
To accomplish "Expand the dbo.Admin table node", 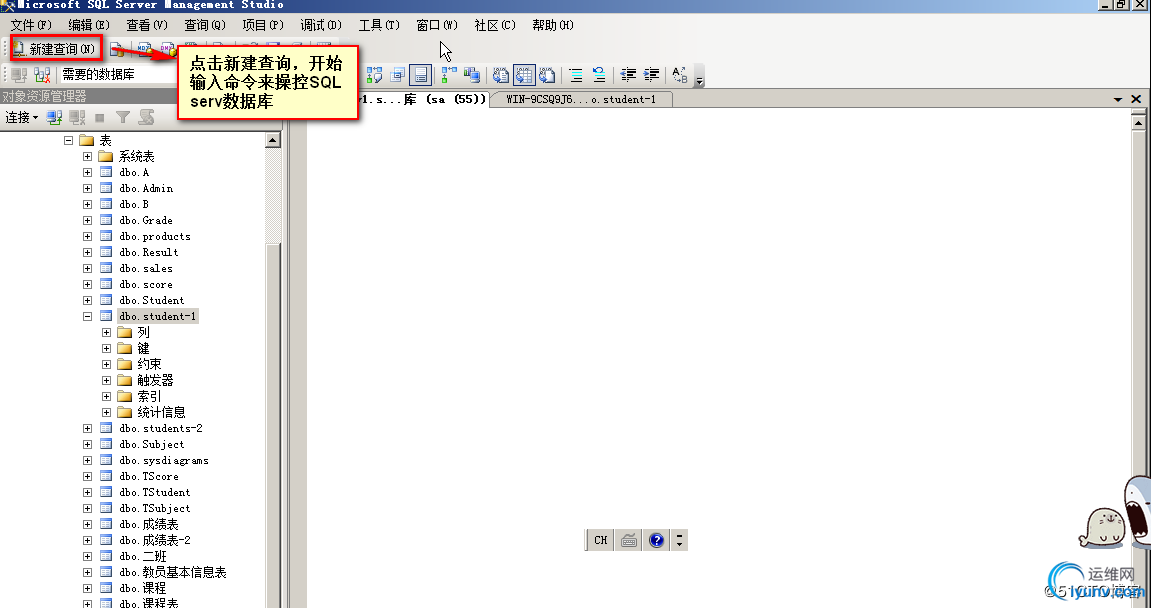I will 87,188.
